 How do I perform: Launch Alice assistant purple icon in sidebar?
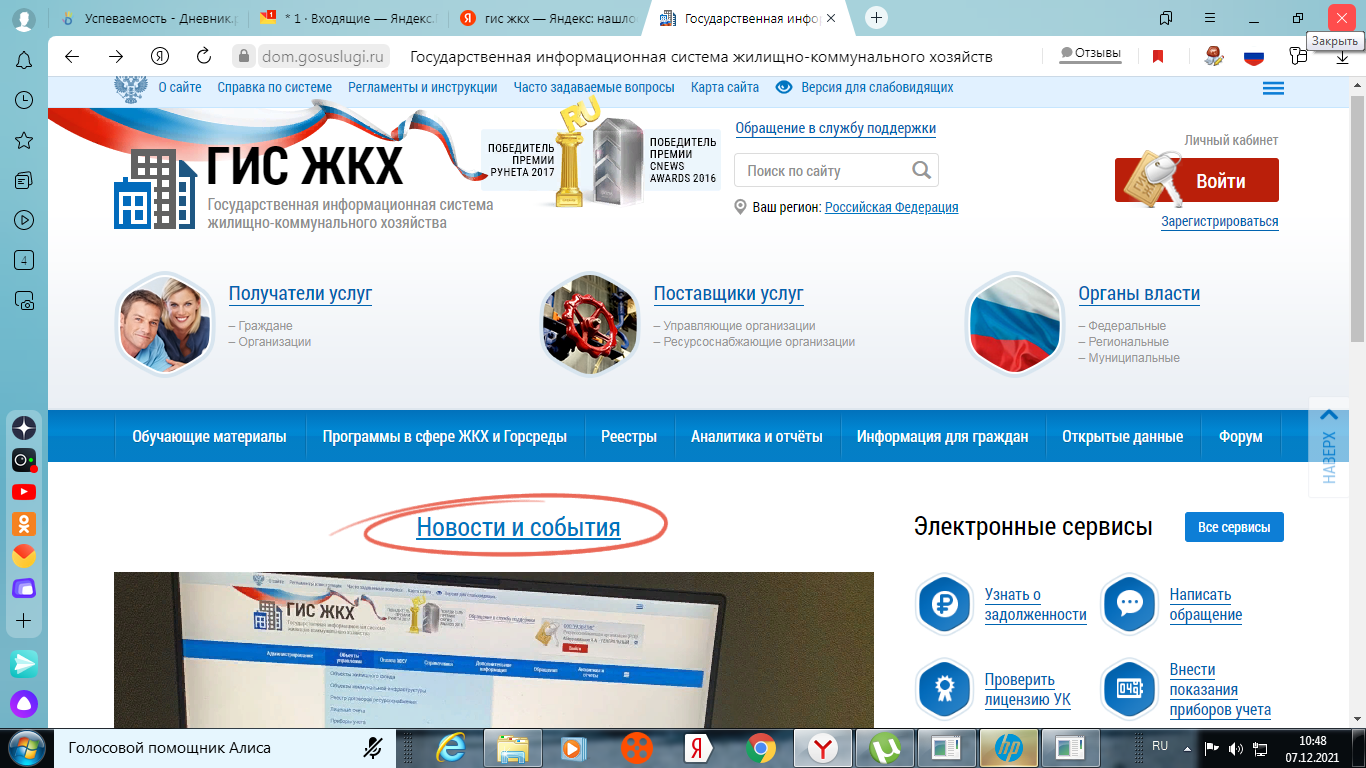24,703
